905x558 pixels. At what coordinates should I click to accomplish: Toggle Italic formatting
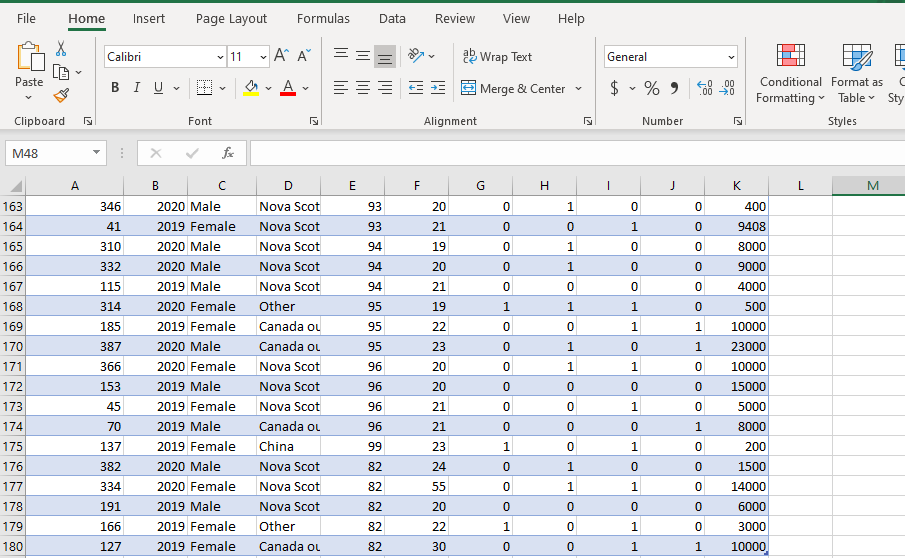click(136, 88)
